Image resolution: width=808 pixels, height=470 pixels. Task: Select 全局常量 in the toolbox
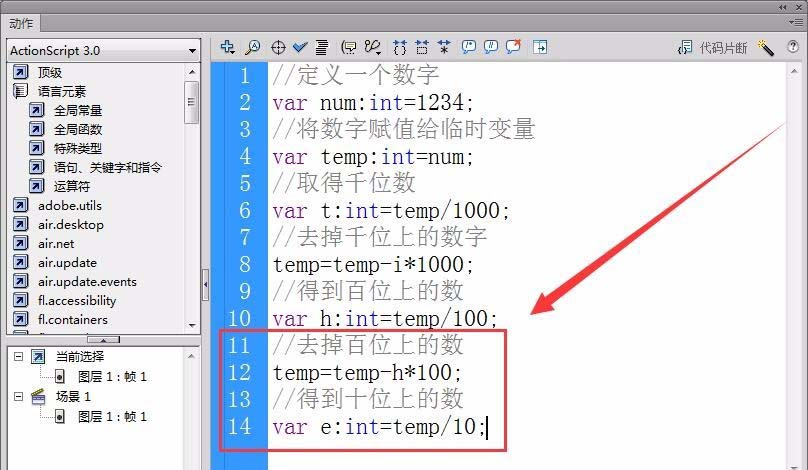[78, 110]
